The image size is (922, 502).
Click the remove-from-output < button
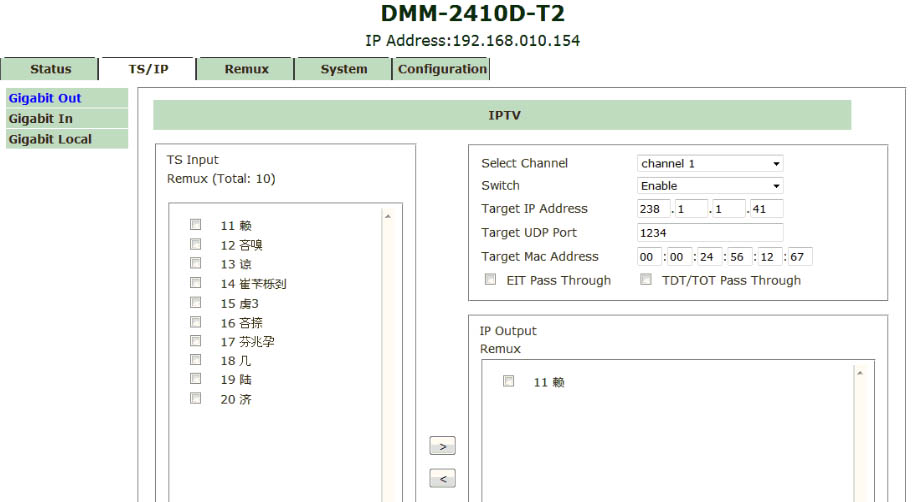[442, 478]
